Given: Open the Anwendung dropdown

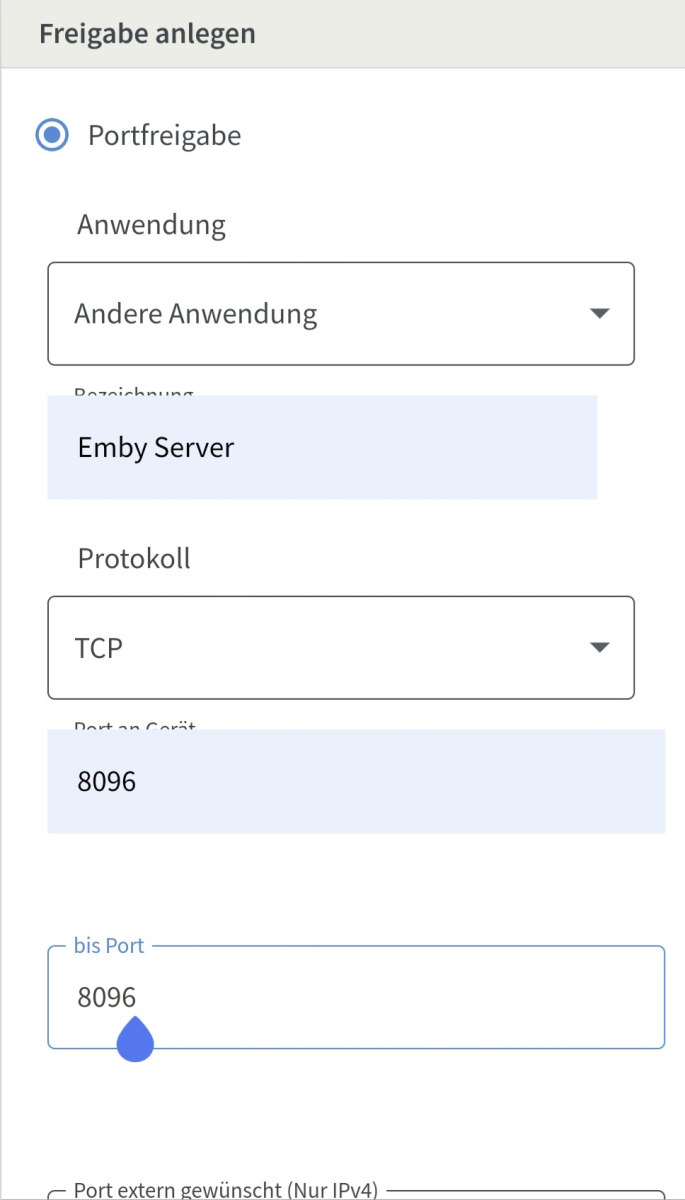Looking at the screenshot, I should (x=340, y=313).
